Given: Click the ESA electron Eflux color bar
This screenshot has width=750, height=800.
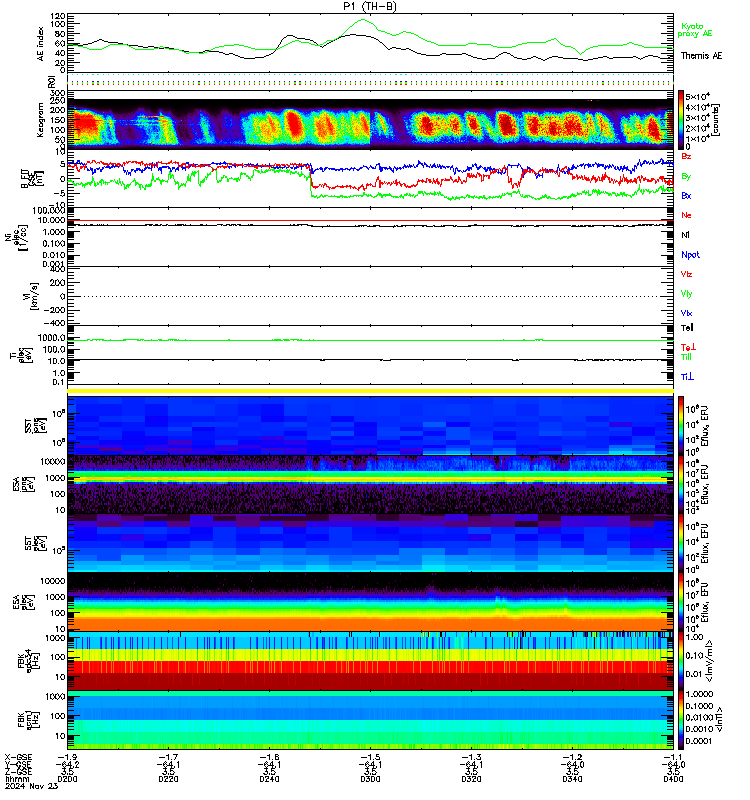Looking at the screenshot, I should click(681, 602).
